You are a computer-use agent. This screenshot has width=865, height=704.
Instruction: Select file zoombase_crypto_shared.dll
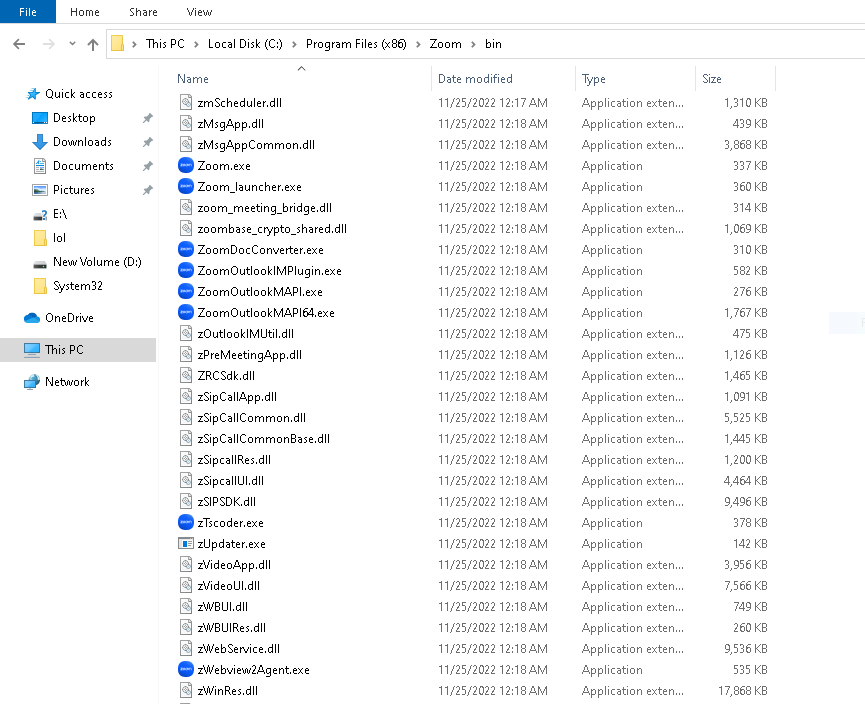tap(272, 228)
